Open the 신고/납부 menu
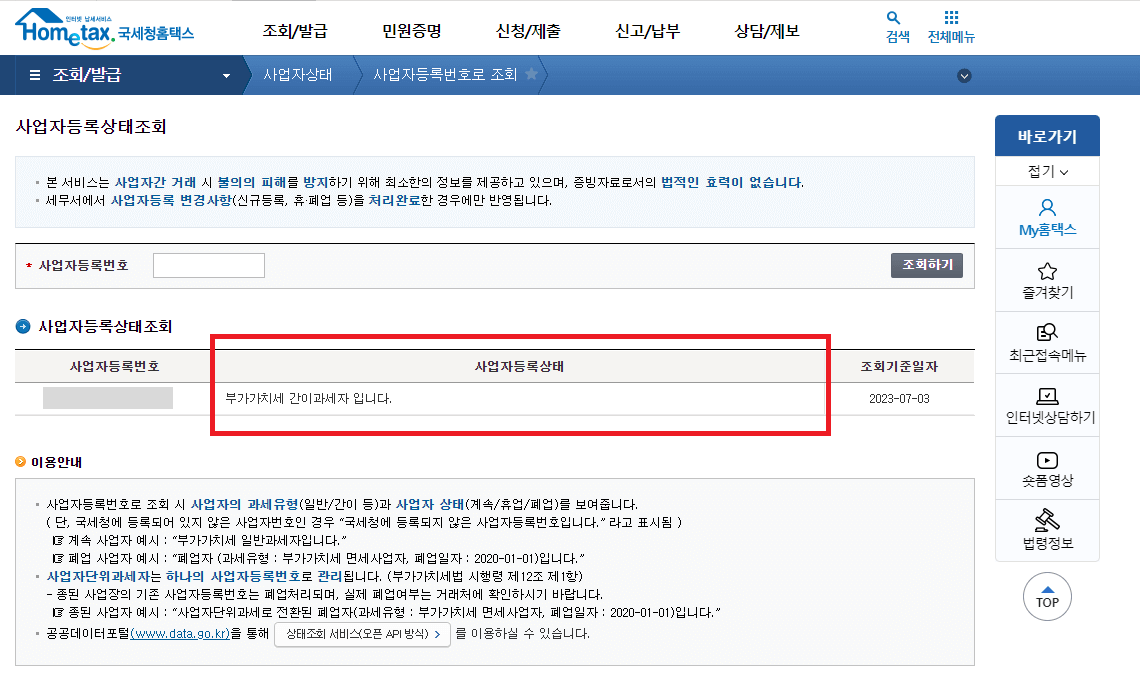The image size is (1140, 679). [646, 31]
